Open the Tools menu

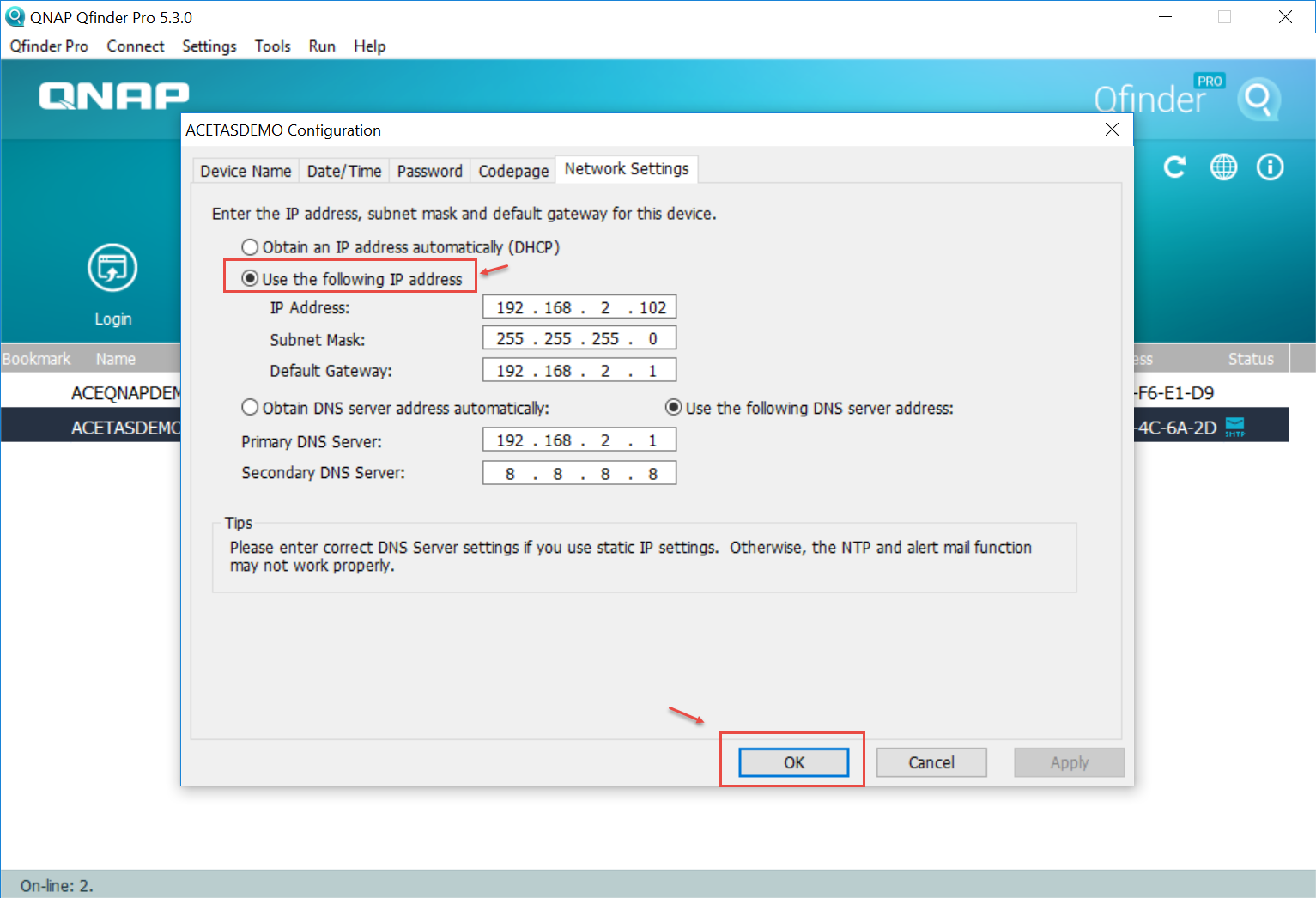pyautogui.click(x=272, y=46)
